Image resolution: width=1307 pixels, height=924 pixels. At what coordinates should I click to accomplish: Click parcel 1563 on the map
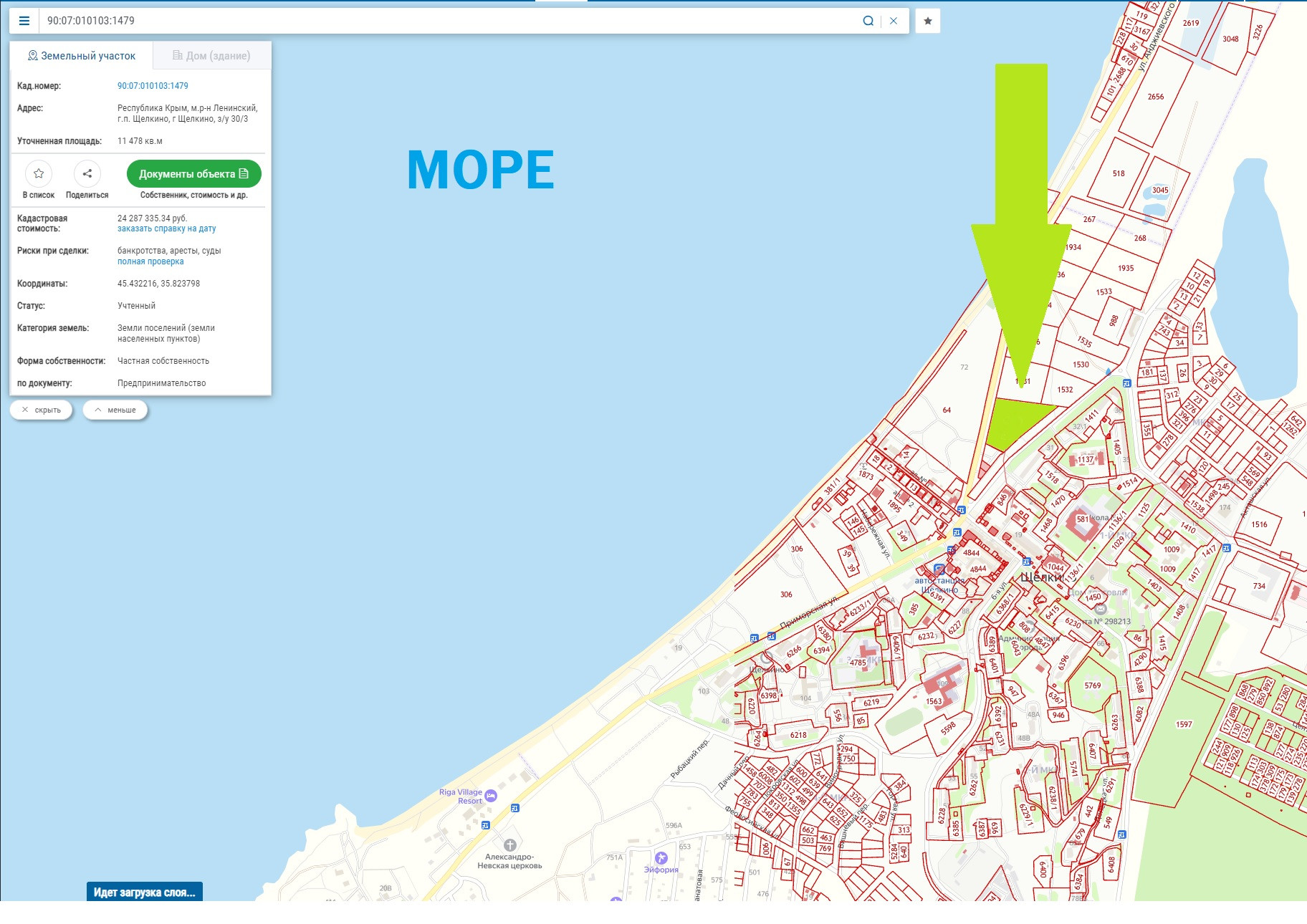tap(934, 701)
